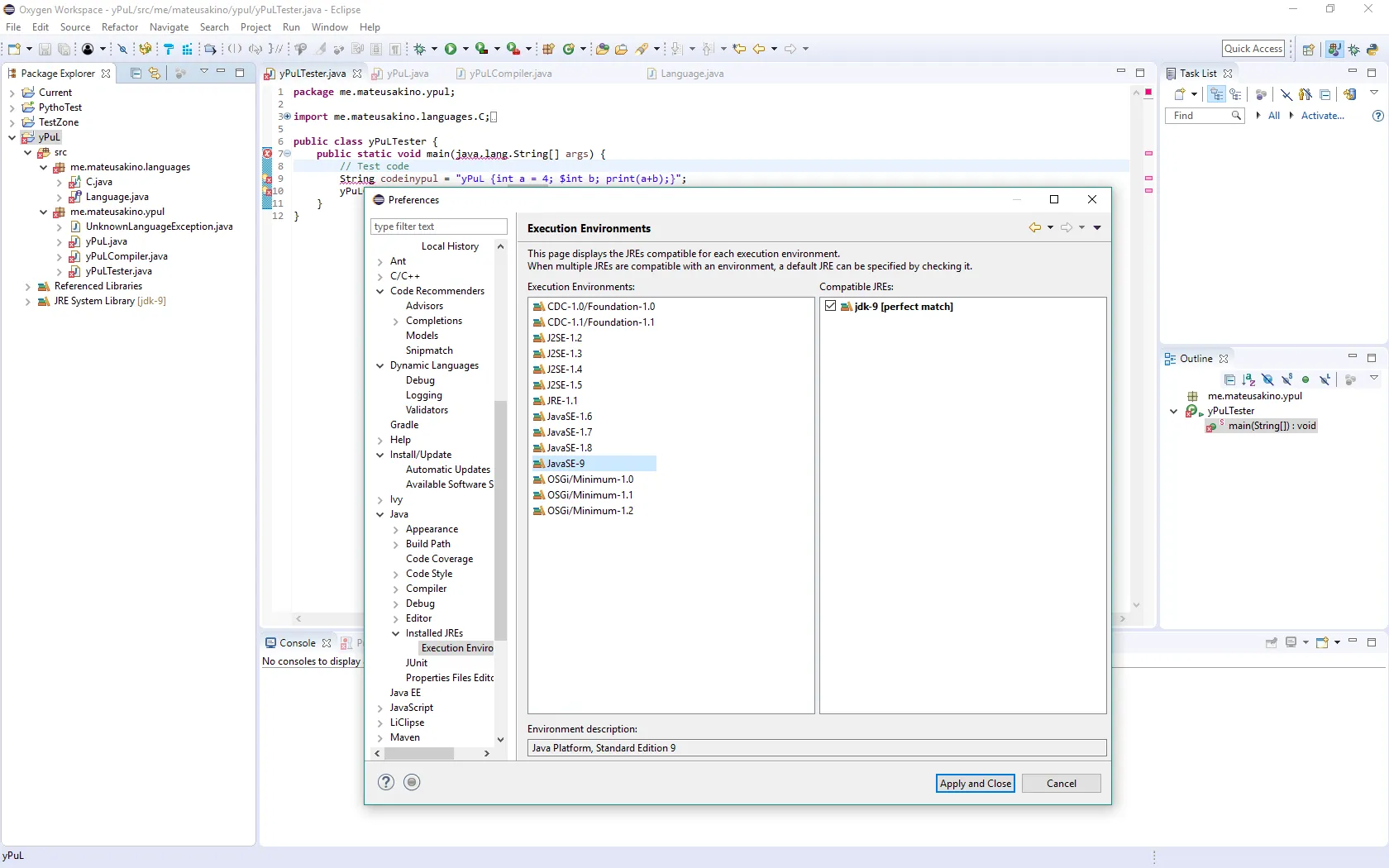The image size is (1389, 868).
Task: Click Collapse All in Package Explorer
Action: tap(136, 73)
